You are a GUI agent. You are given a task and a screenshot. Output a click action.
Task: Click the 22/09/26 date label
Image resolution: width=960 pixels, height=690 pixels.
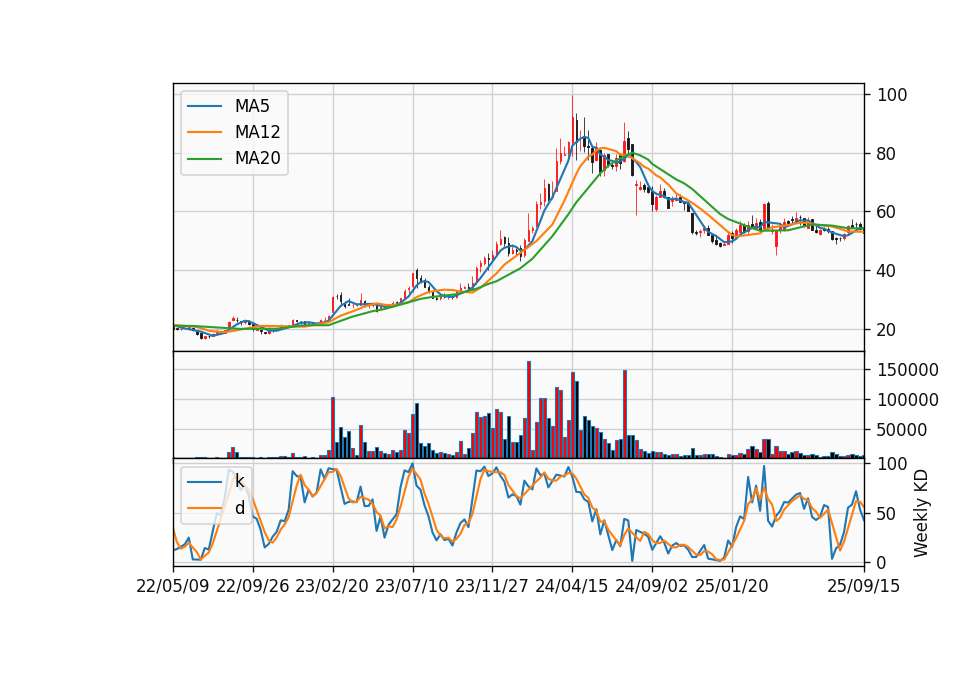click(x=253, y=586)
